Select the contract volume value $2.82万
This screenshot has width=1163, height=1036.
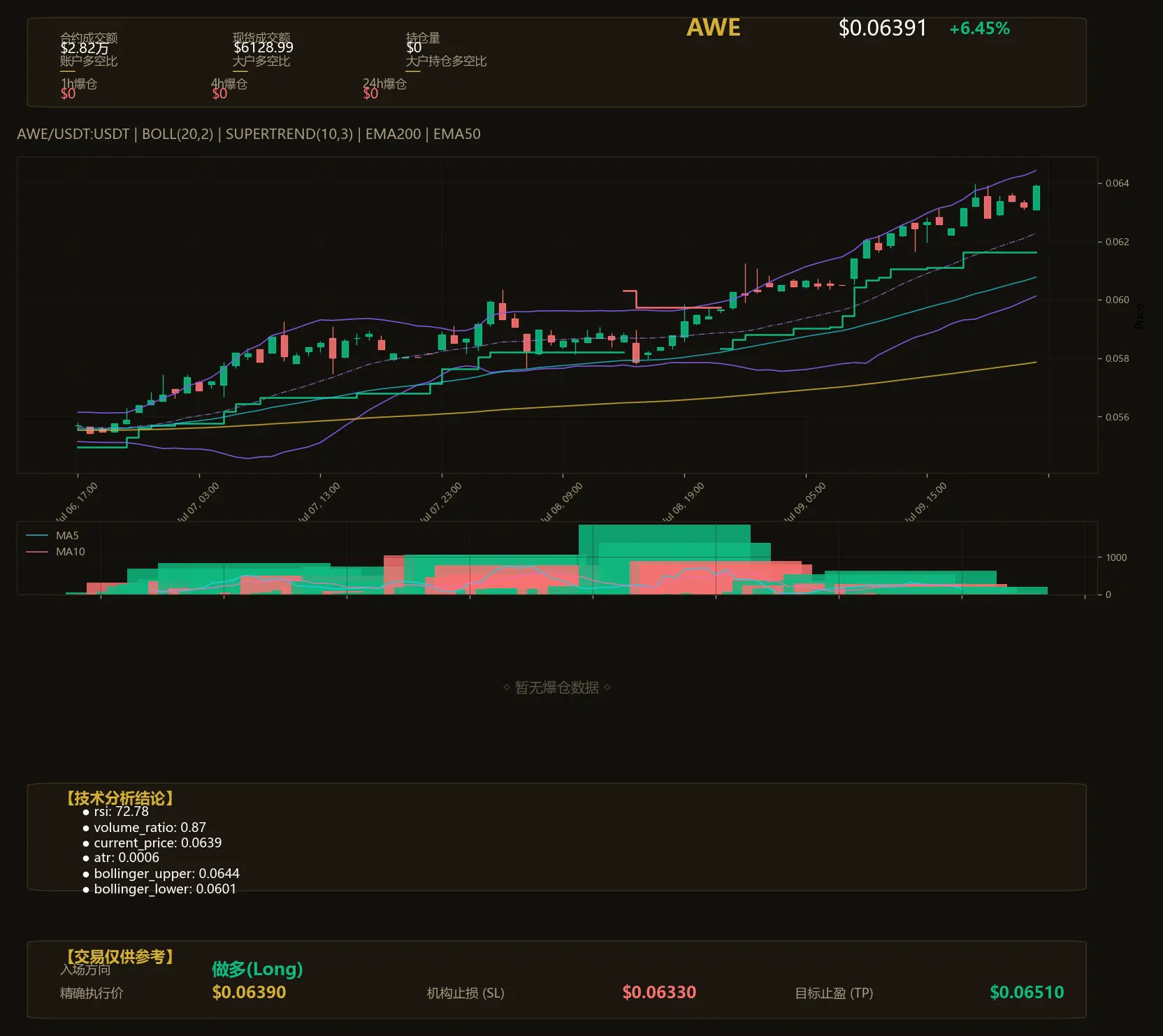pos(85,48)
